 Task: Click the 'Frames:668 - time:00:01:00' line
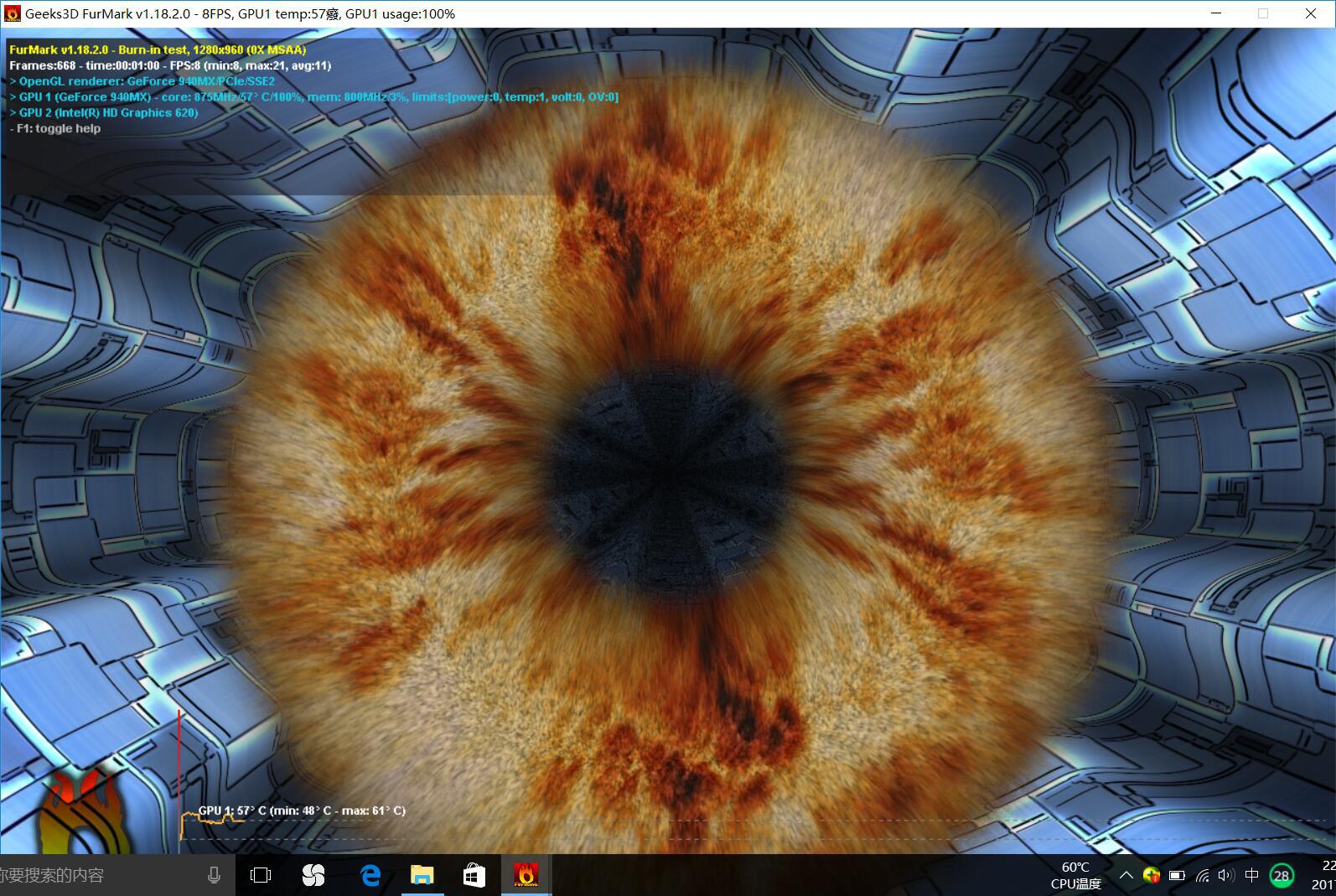pyautogui.click(x=170, y=65)
